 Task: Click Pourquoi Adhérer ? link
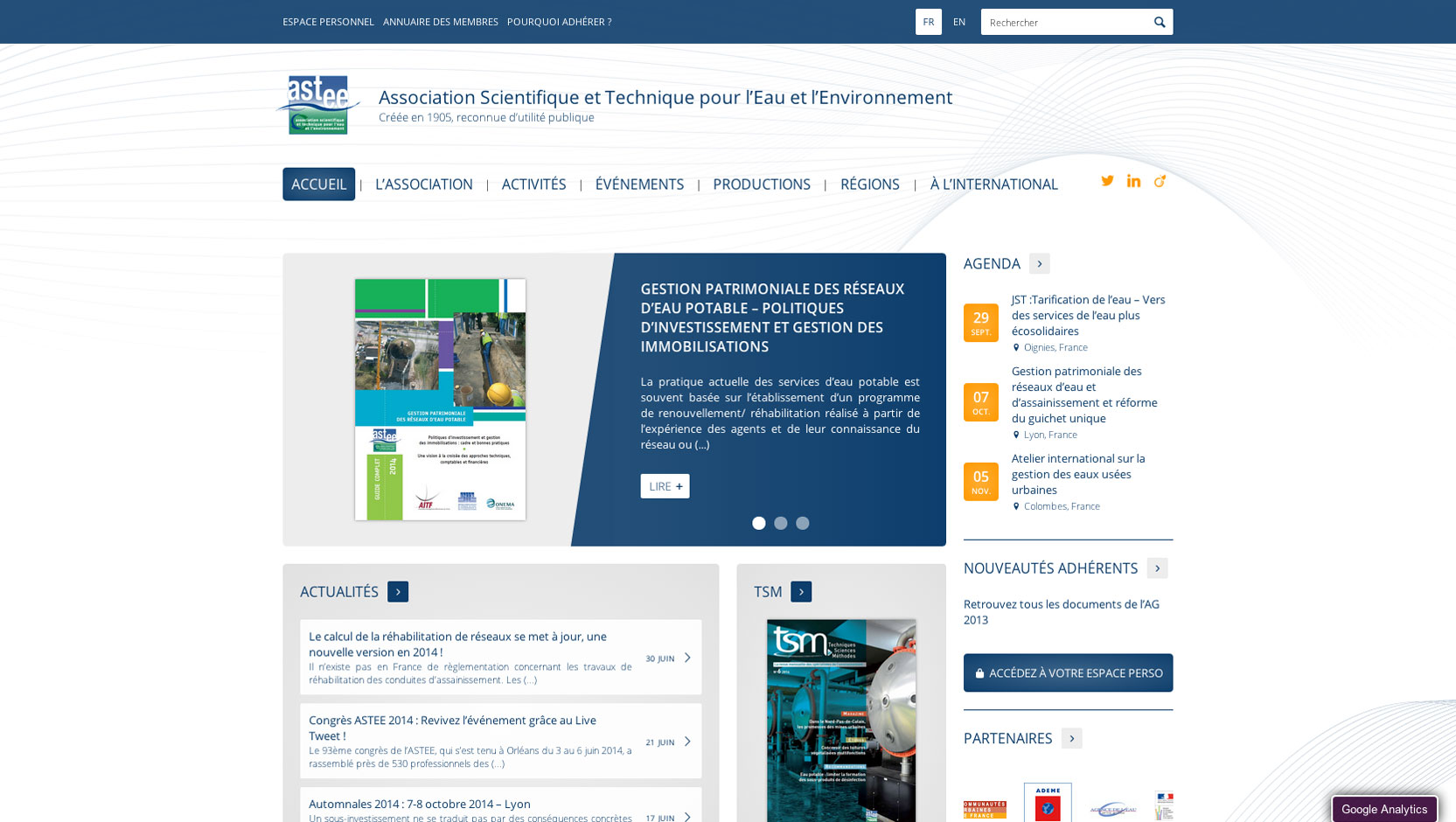[x=560, y=22]
